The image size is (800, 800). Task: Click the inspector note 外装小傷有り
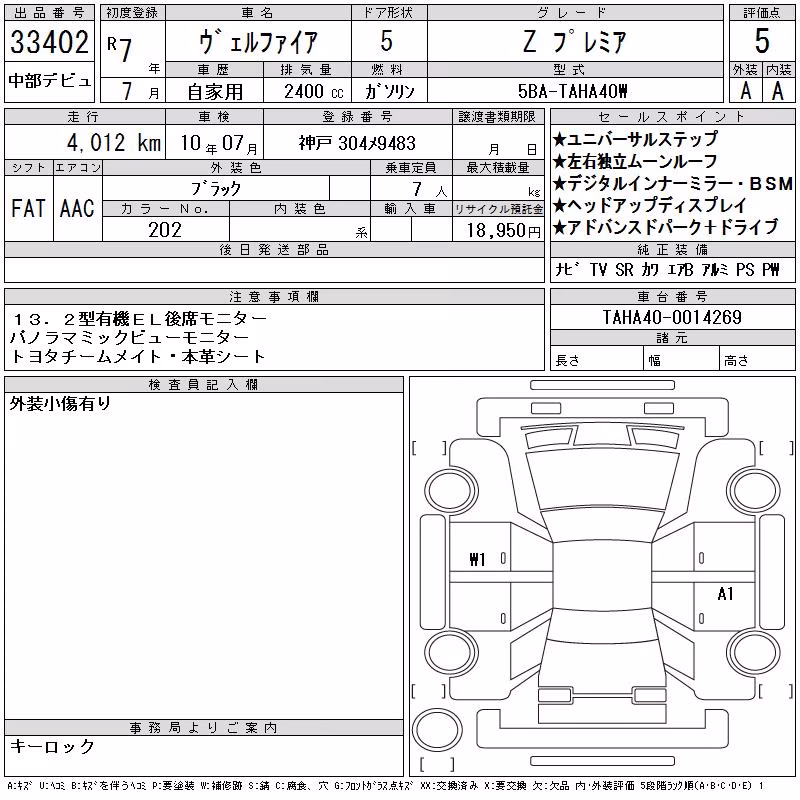(60, 404)
